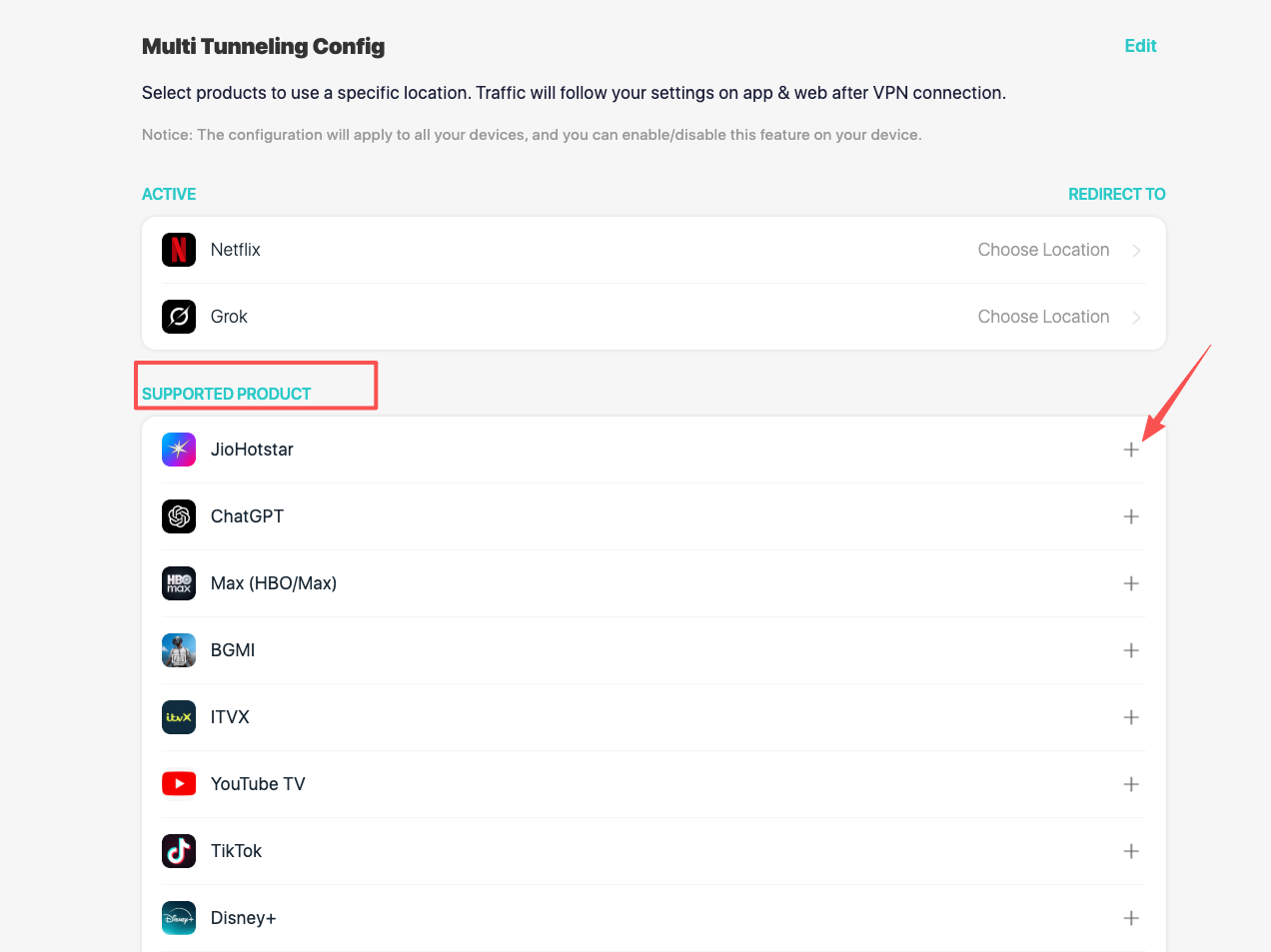The height and width of the screenshot is (952, 1271).
Task: Click the YouTube TV icon
Action: pyautogui.click(x=179, y=784)
